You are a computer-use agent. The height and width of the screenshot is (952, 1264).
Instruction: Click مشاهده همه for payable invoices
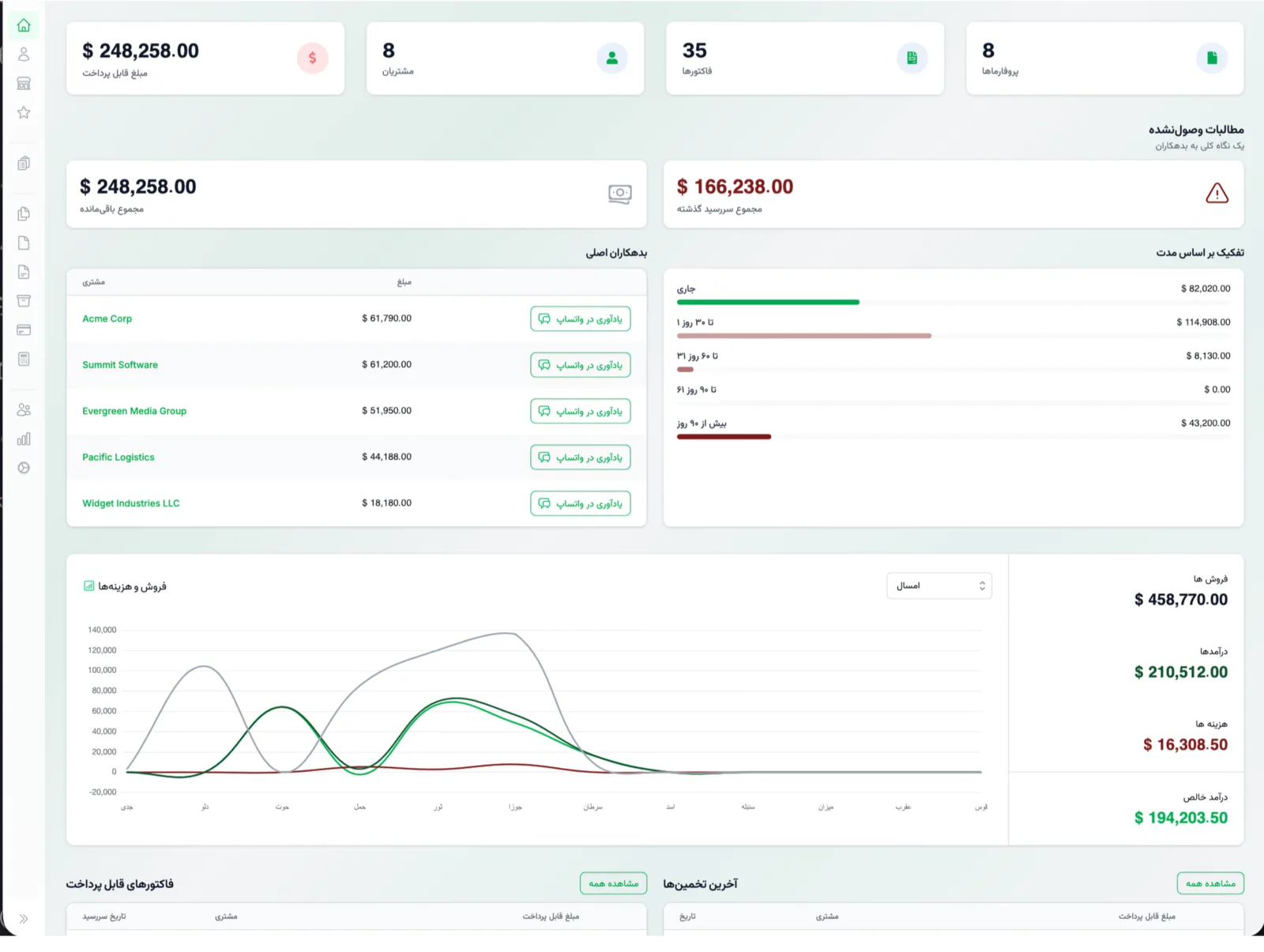[x=613, y=883]
